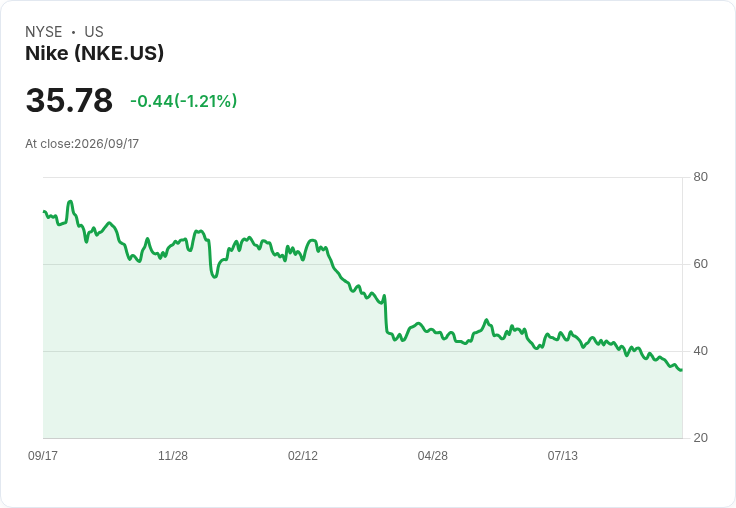Image resolution: width=736 pixels, height=508 pixels.
Task: Click the 60 value on price axis
Action: pyautogui.click(x=700, y=264)
